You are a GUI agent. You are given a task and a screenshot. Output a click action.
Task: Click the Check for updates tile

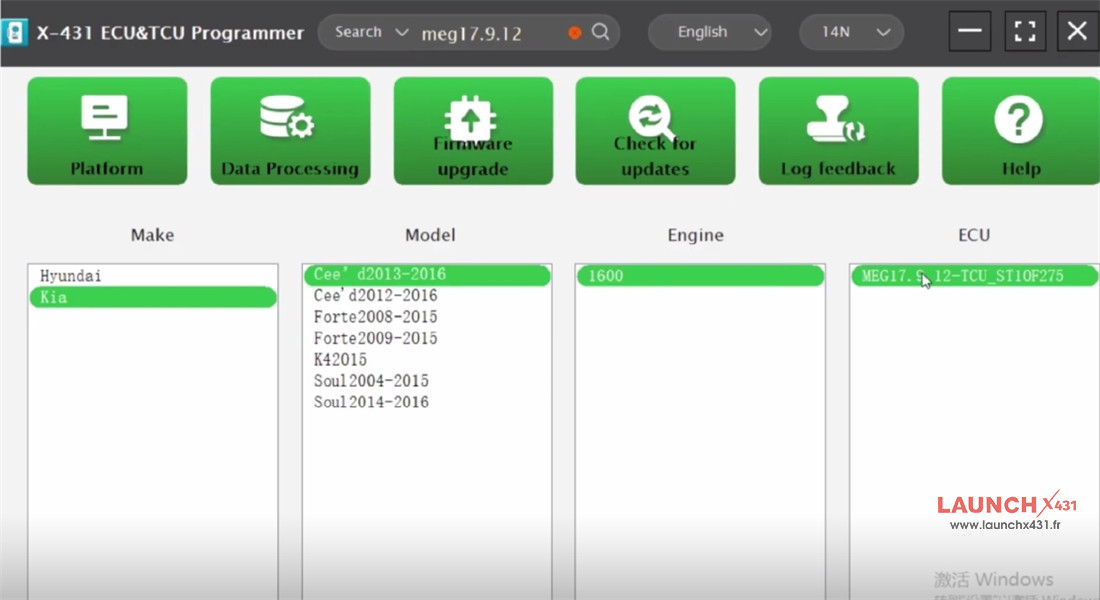[655, 131]
